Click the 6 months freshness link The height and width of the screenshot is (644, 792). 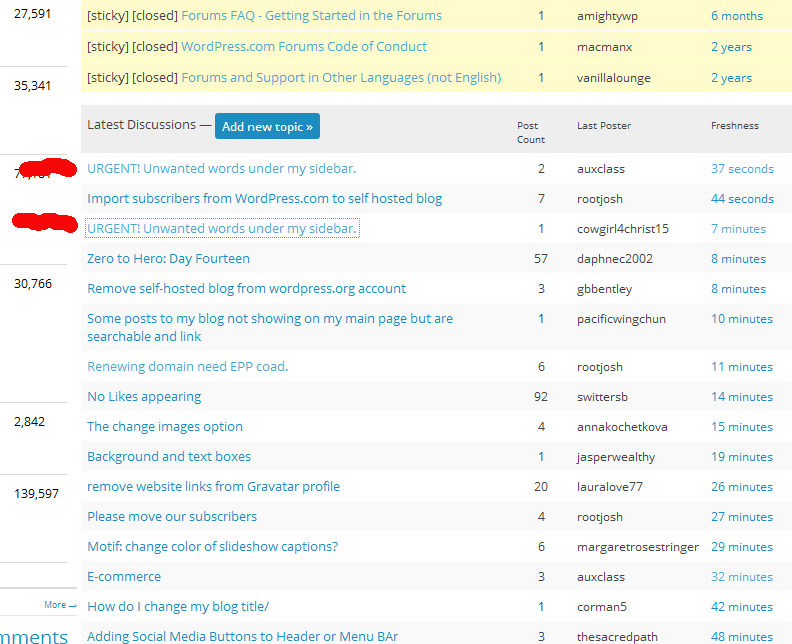(736, 16)
